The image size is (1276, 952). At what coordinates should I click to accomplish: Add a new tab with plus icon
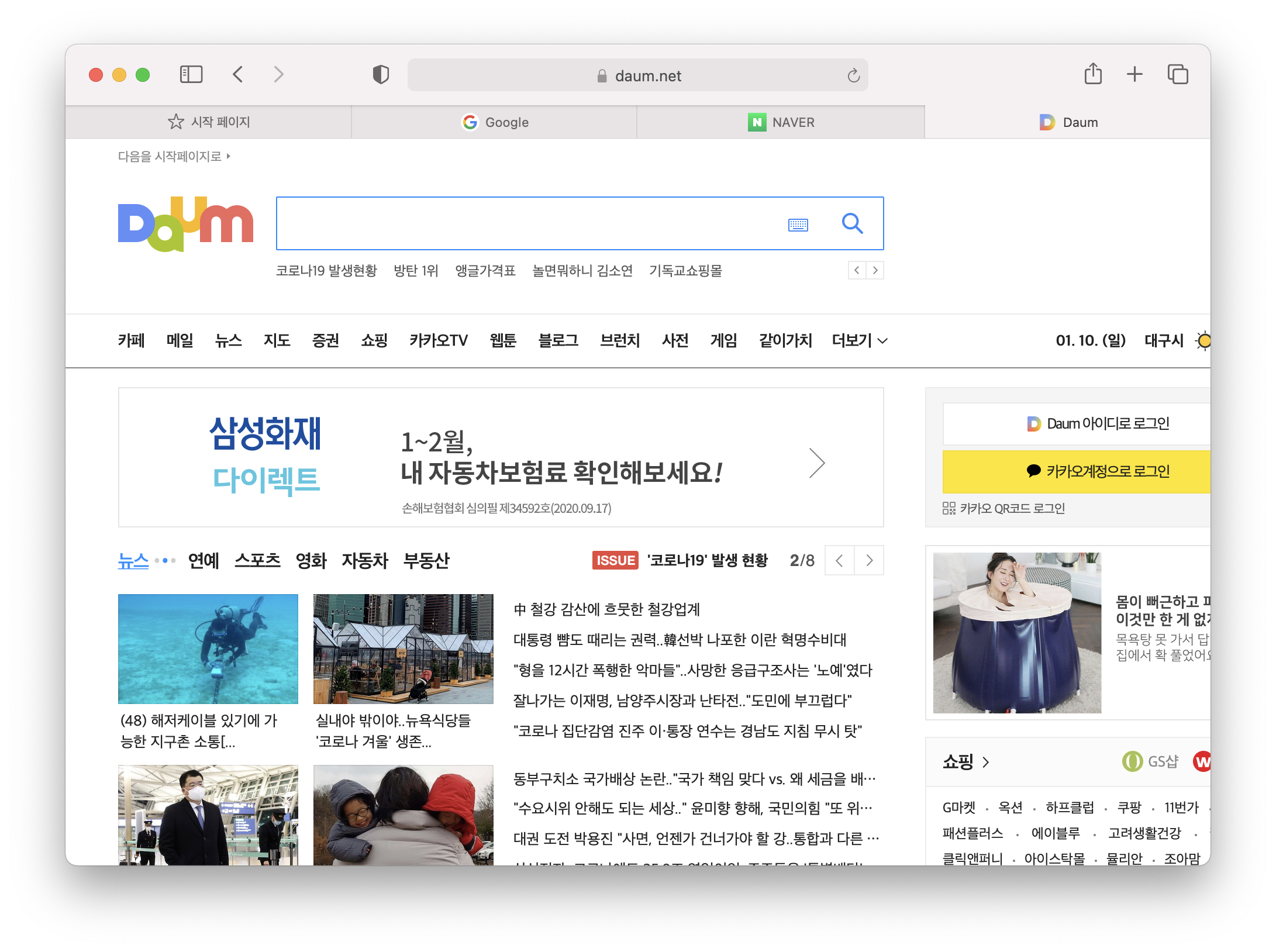(1134, 74)
